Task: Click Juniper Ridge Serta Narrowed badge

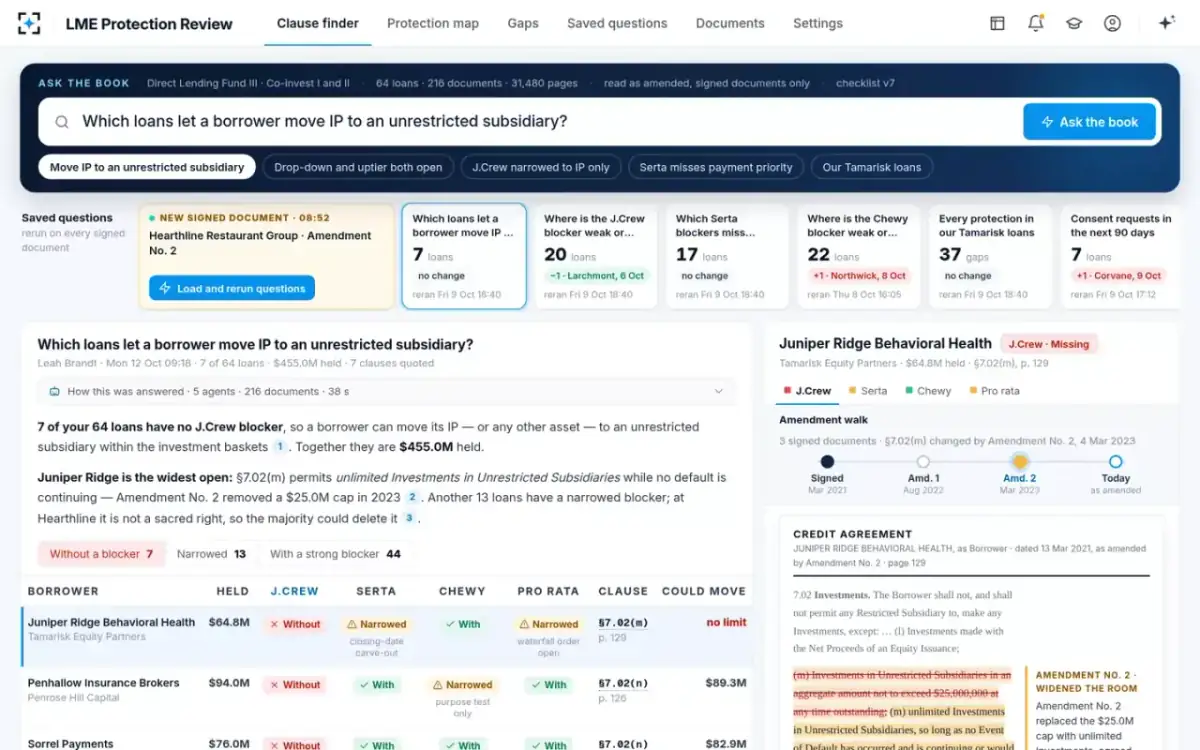Action: point(376,624)
